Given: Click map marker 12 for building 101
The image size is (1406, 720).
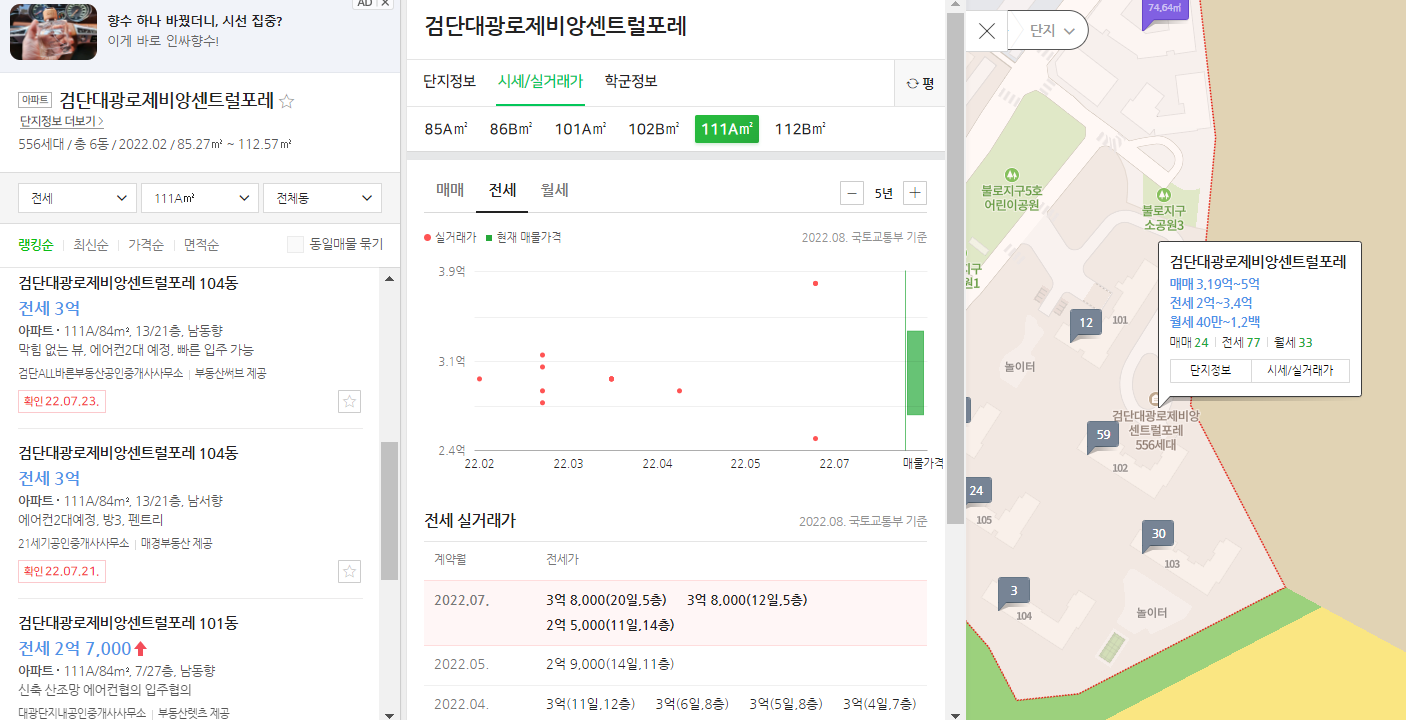Looking at the screenshot, I should click(1085, 324).
